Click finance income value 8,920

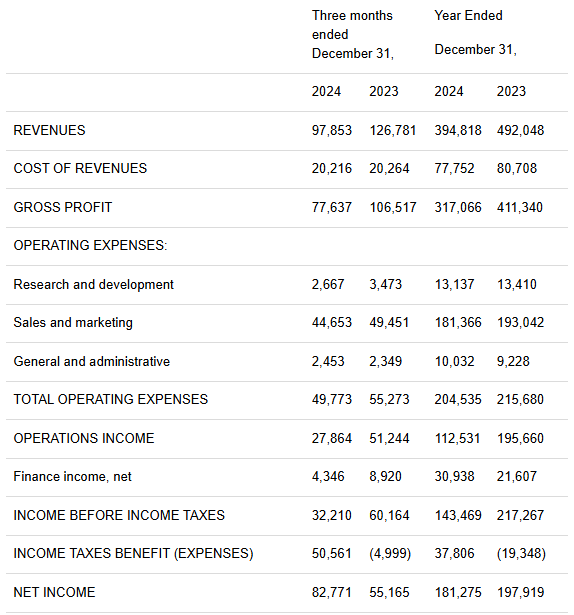pos(385,476)
